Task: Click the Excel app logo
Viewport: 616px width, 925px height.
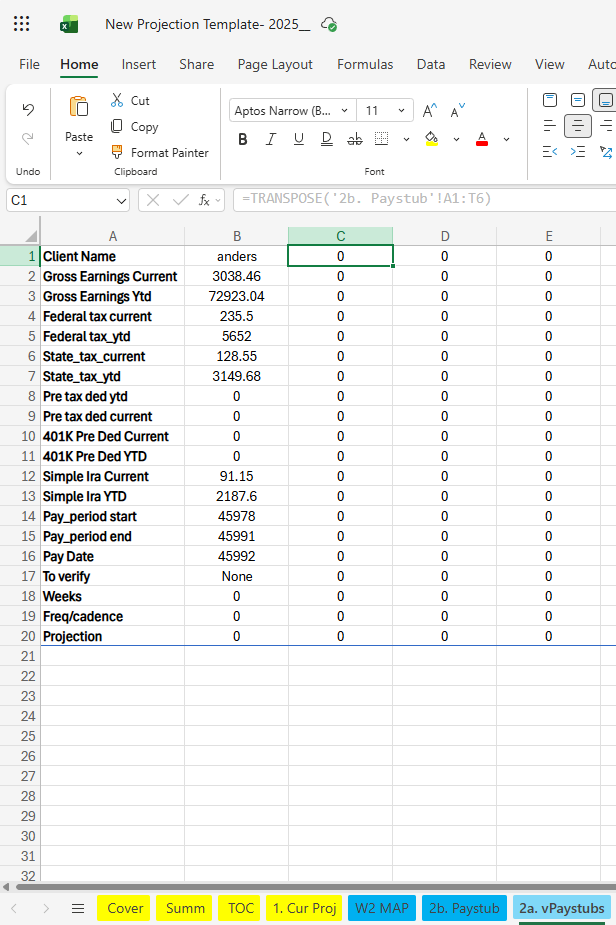Action: coord(69,24)
